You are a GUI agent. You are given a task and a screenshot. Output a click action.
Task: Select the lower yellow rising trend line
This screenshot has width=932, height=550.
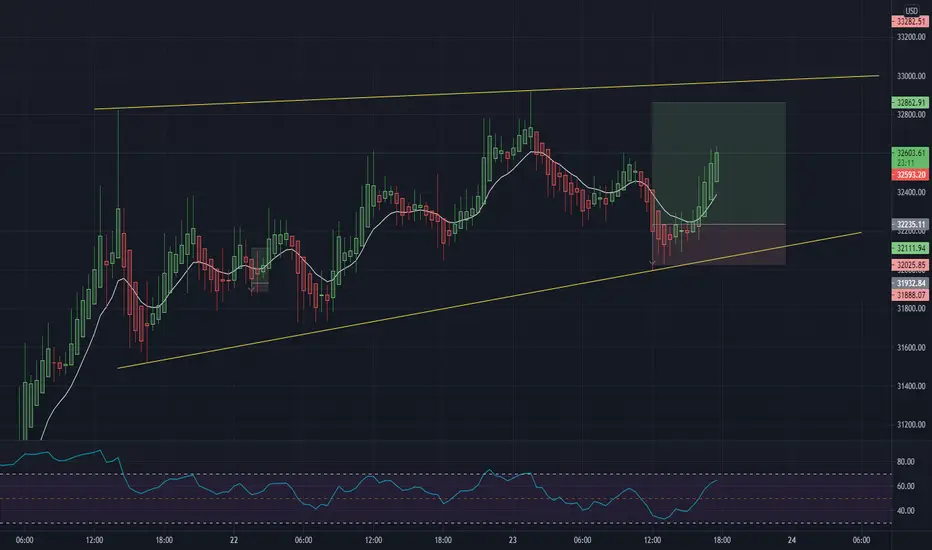click(x=489, y=301)
